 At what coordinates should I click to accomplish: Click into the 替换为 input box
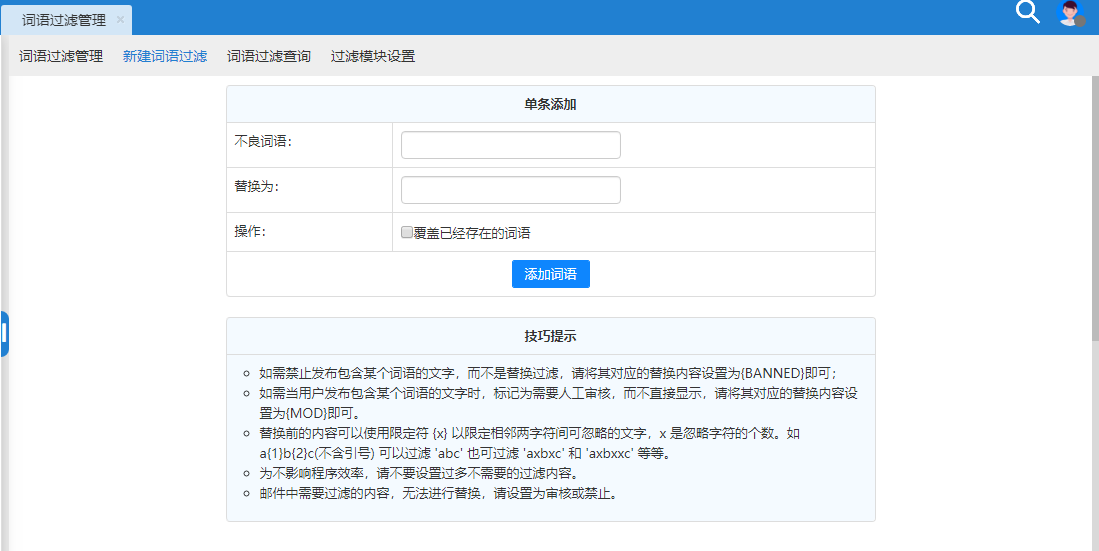coord(510,190)
